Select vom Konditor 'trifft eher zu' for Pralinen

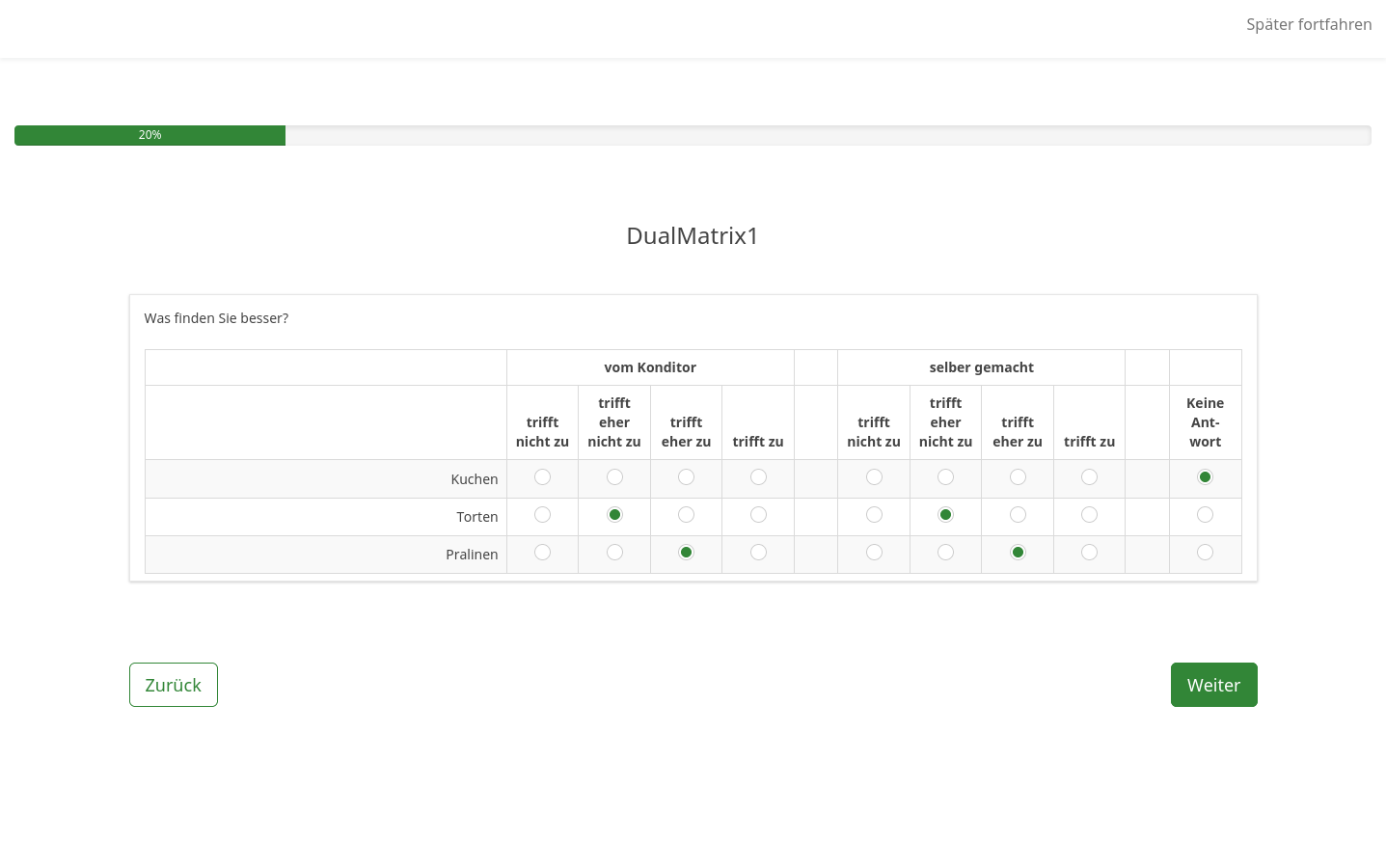click(x=686, y=553)
